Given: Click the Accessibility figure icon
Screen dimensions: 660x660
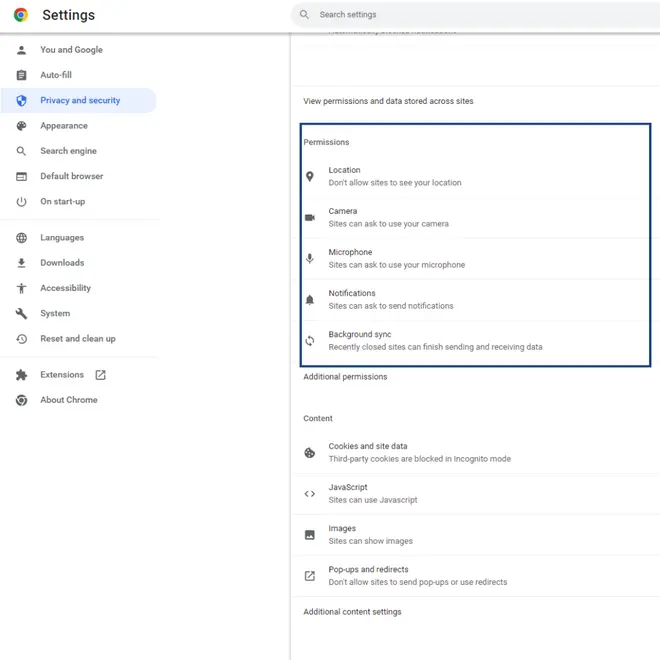Looking at the screenshot, I should point(21,288).
